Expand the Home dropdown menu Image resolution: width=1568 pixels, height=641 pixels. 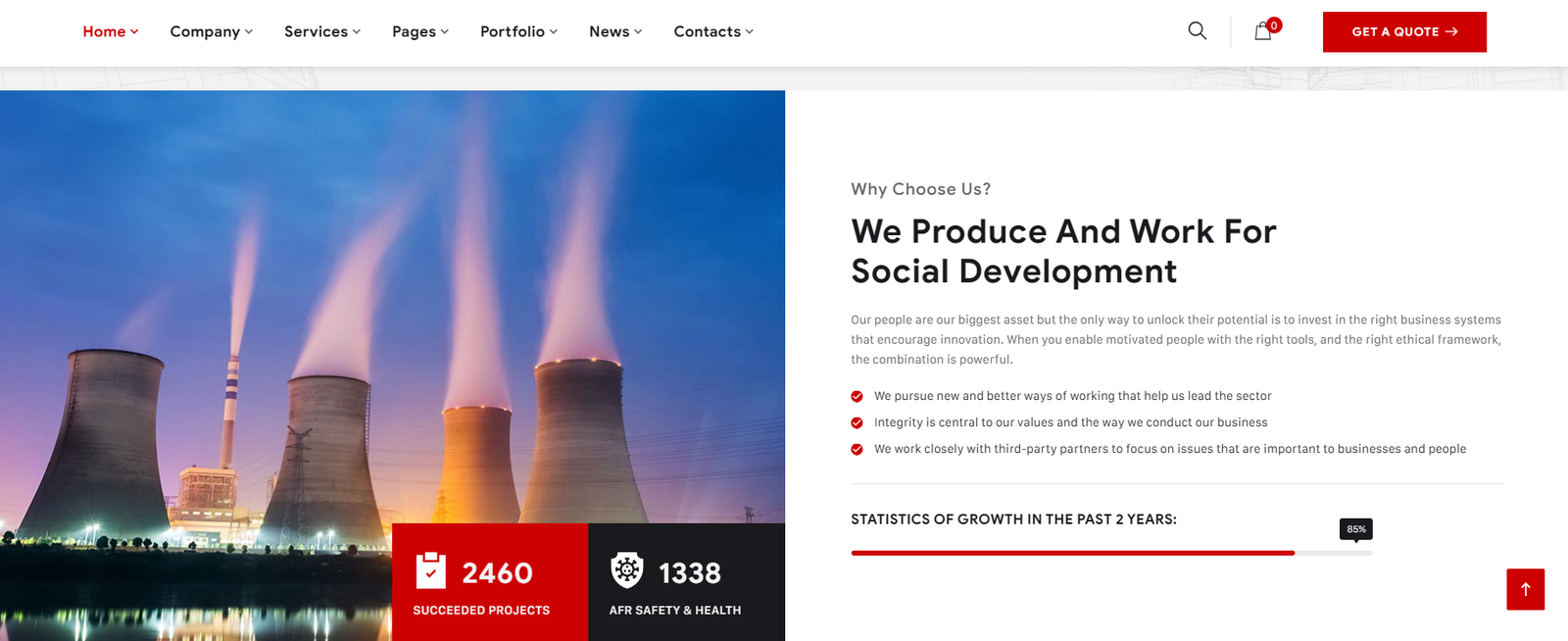click(x=110, y=31)
